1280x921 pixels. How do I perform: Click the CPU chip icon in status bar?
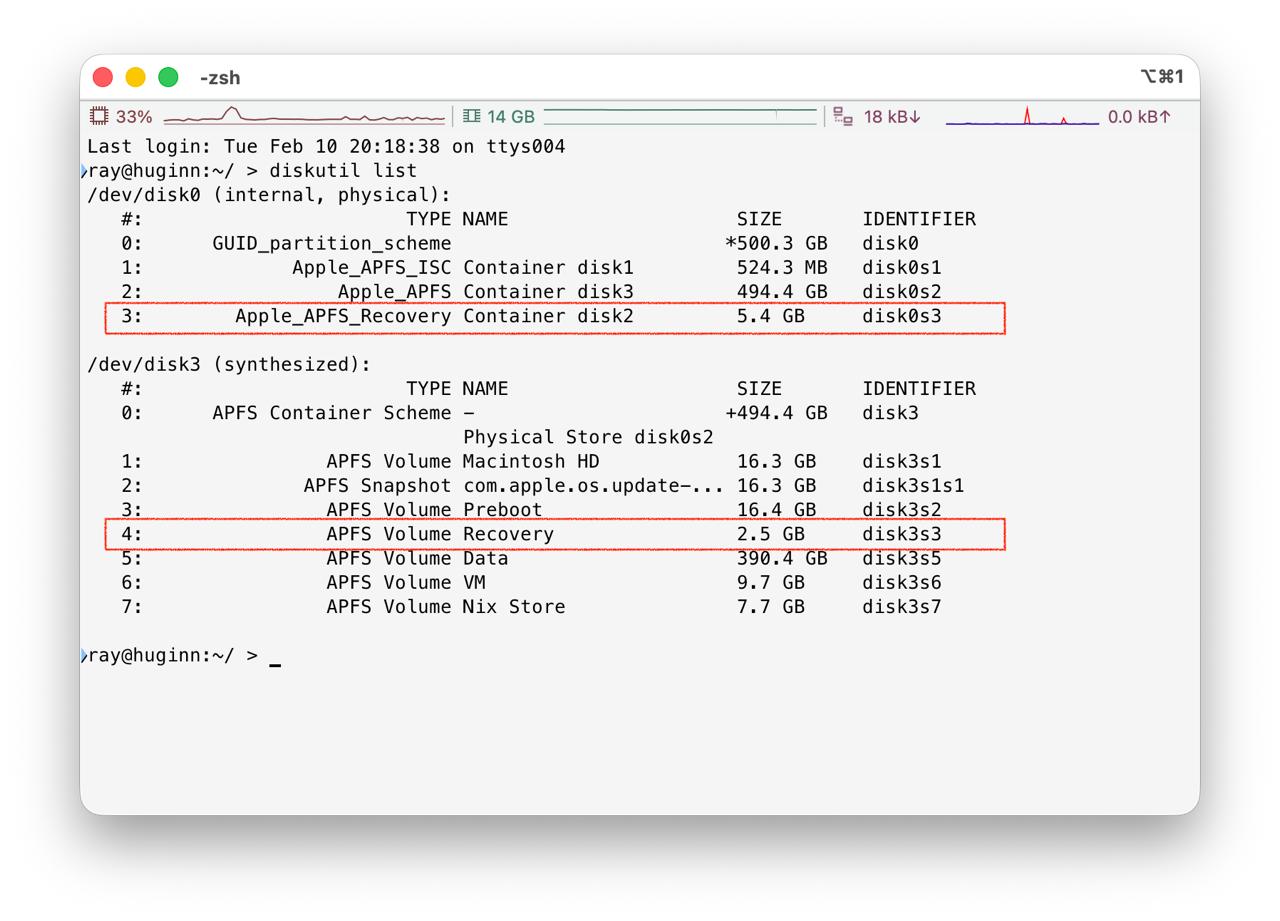click(x=99, y=117)
